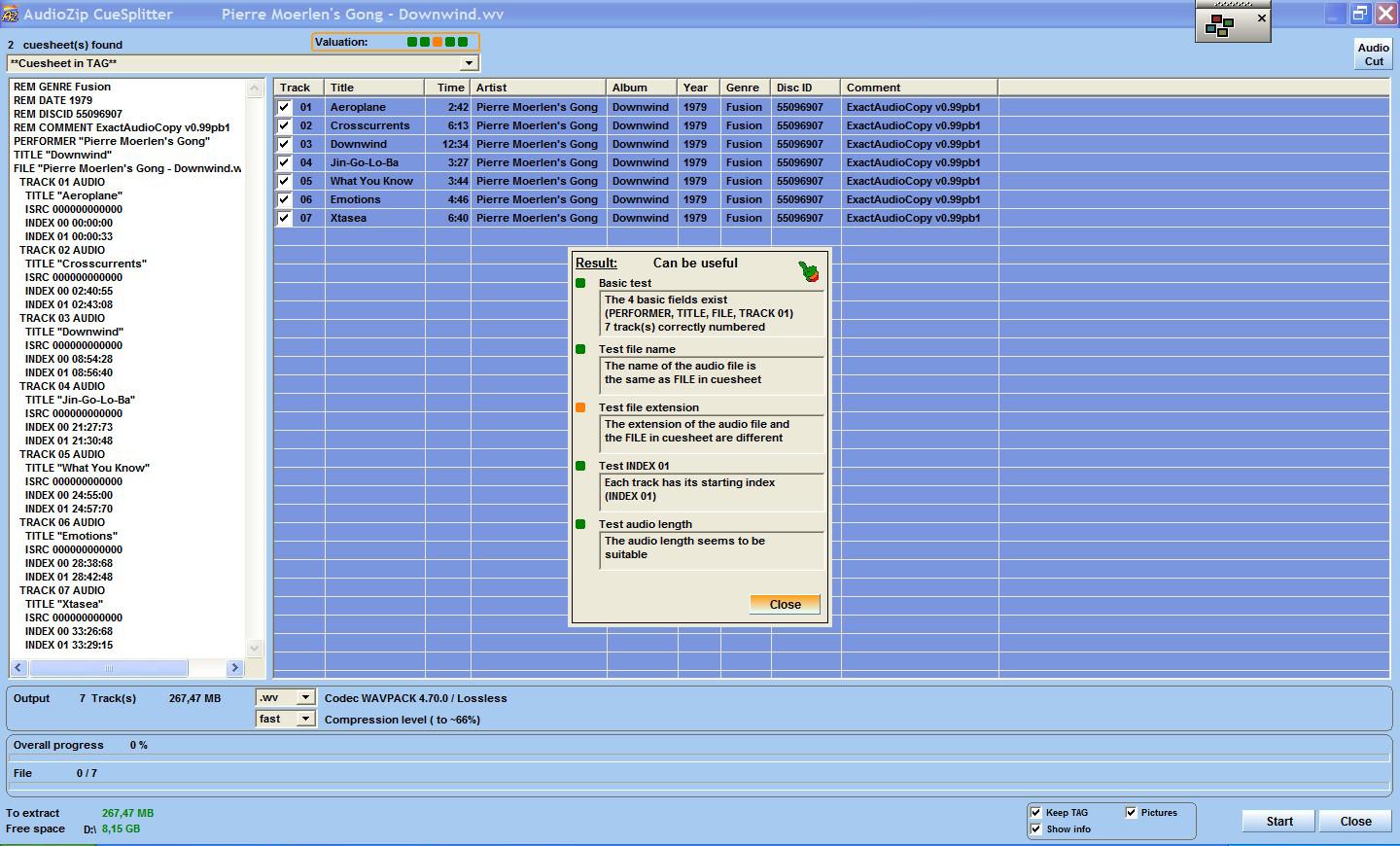Select the INDEX 01 33:29:15 line

pos(69,645)
